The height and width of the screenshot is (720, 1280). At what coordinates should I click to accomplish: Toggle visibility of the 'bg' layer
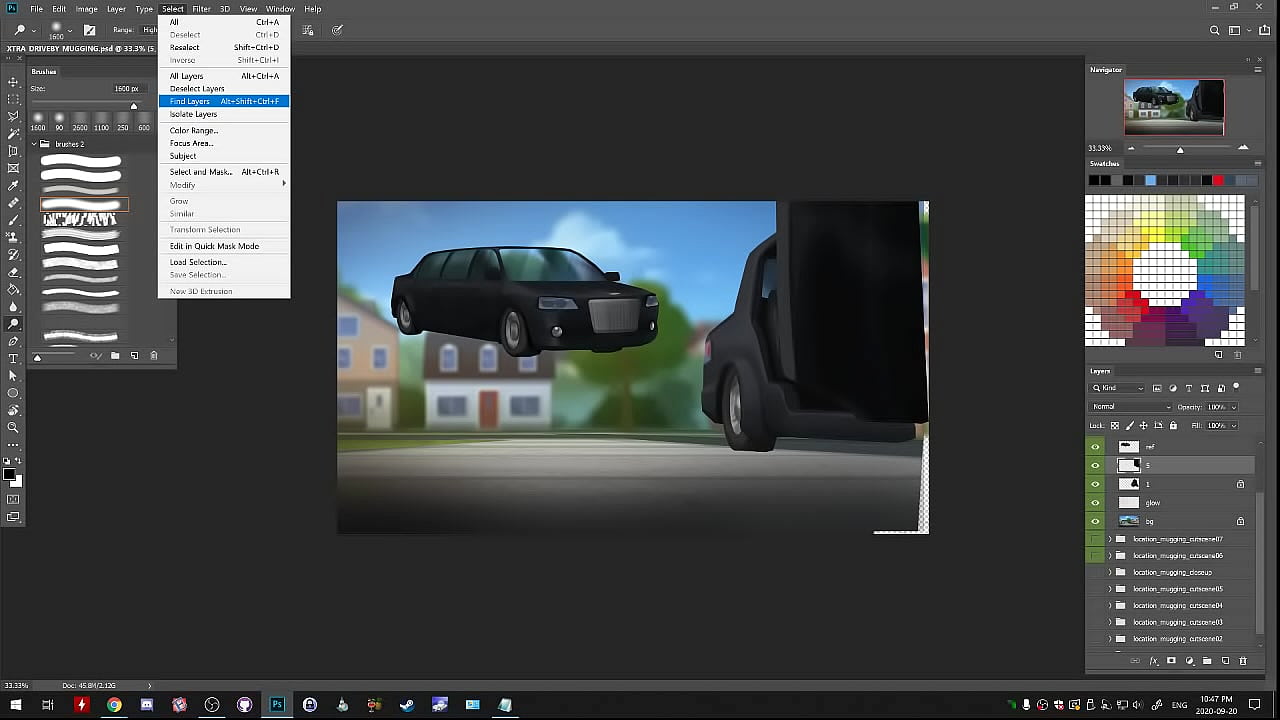point(1095,521)
